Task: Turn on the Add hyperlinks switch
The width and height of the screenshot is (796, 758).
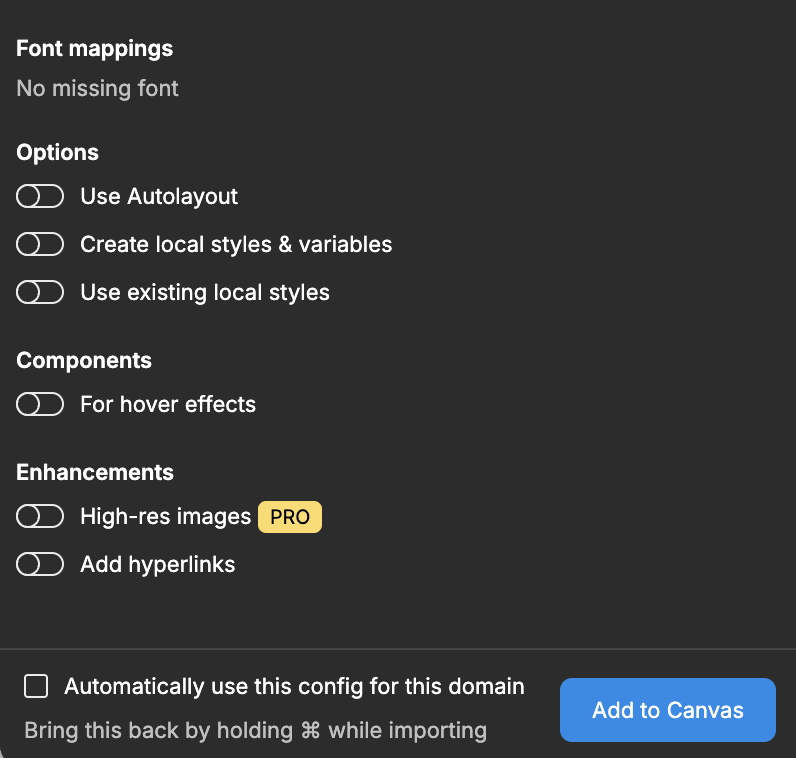Action: pyautogui.click(x=40, y=564)
